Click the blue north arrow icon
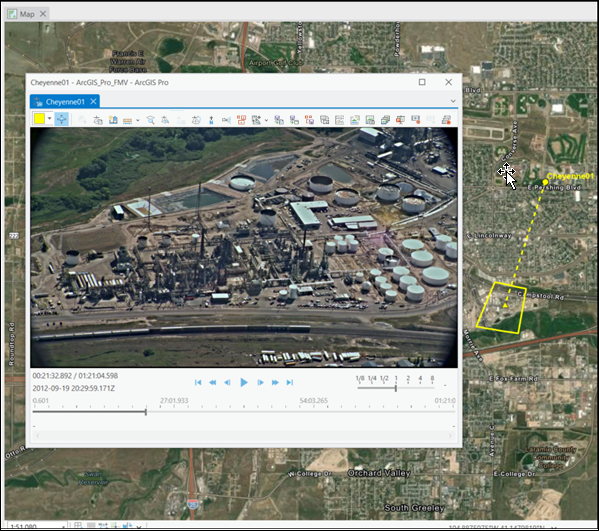The image size is (599, 531). [211, 120]
